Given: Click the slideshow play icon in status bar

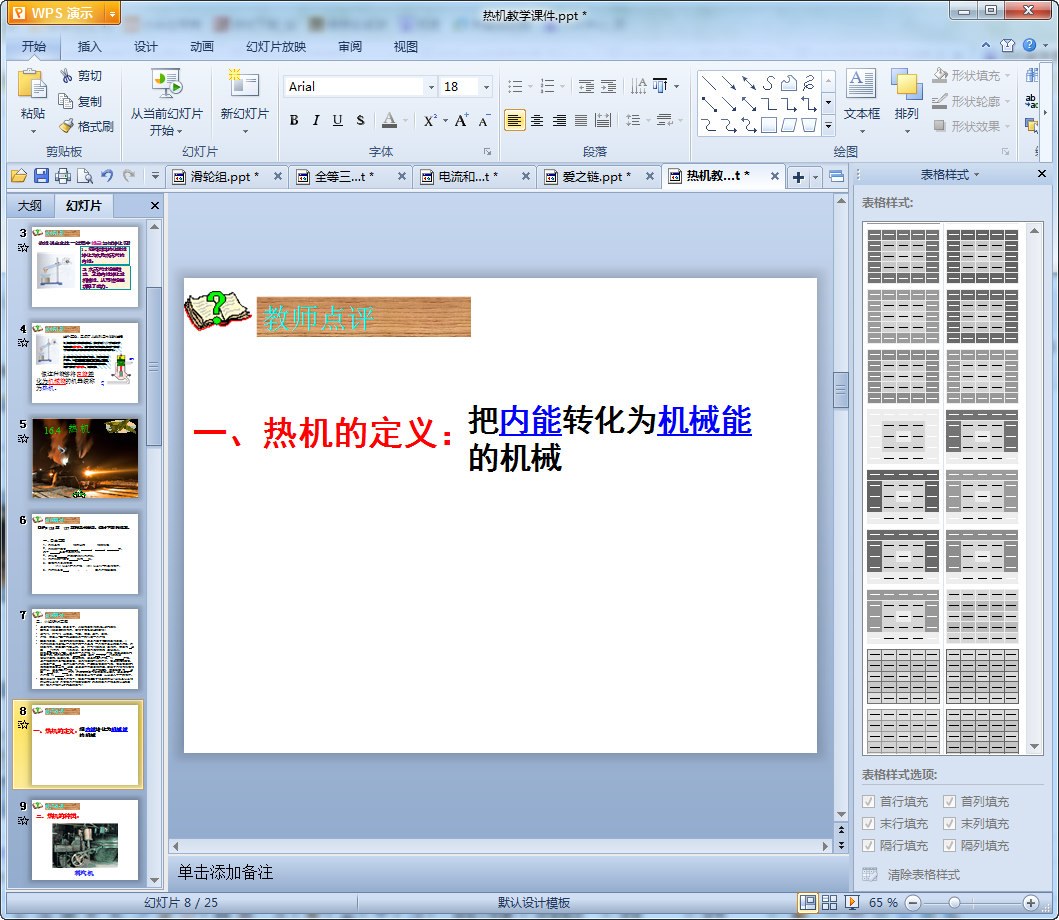Looking at the screenshot, I should point(852,902).
